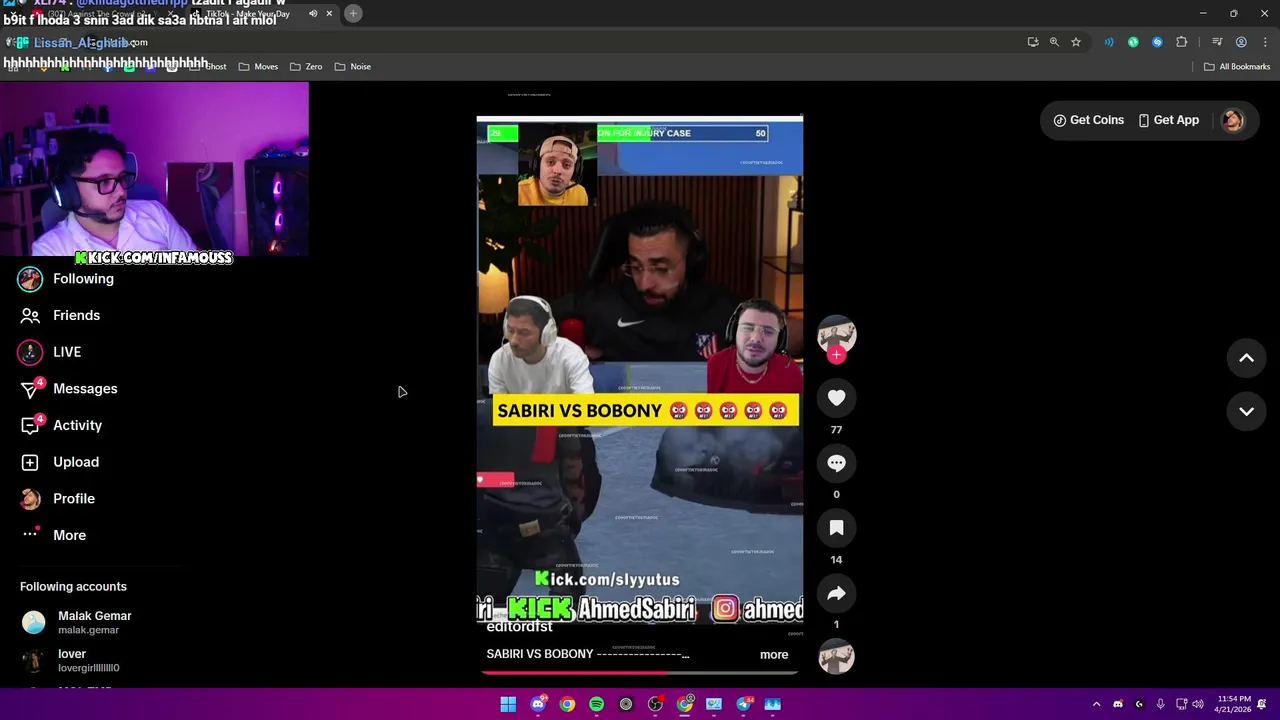
Task: Open Telegram from the taskbar
Action: click(x=743, y=704)
